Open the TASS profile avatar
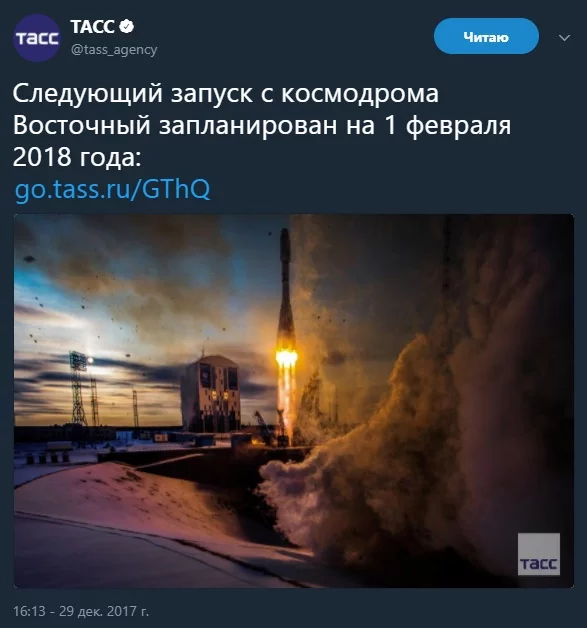Image resolution: width=587 pixels, height=628 pixels. (36, 38)
